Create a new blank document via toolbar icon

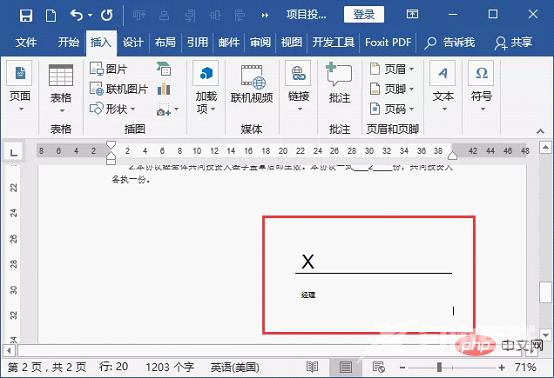(51, 16)
